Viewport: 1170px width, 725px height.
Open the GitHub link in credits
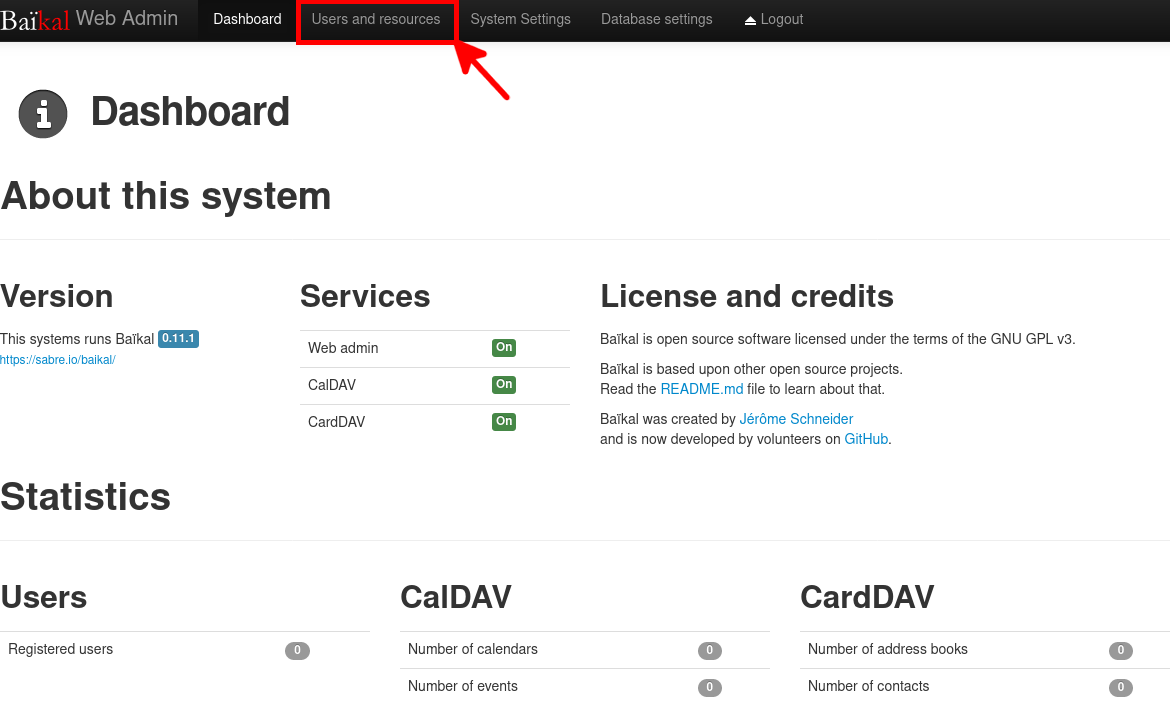866,438
